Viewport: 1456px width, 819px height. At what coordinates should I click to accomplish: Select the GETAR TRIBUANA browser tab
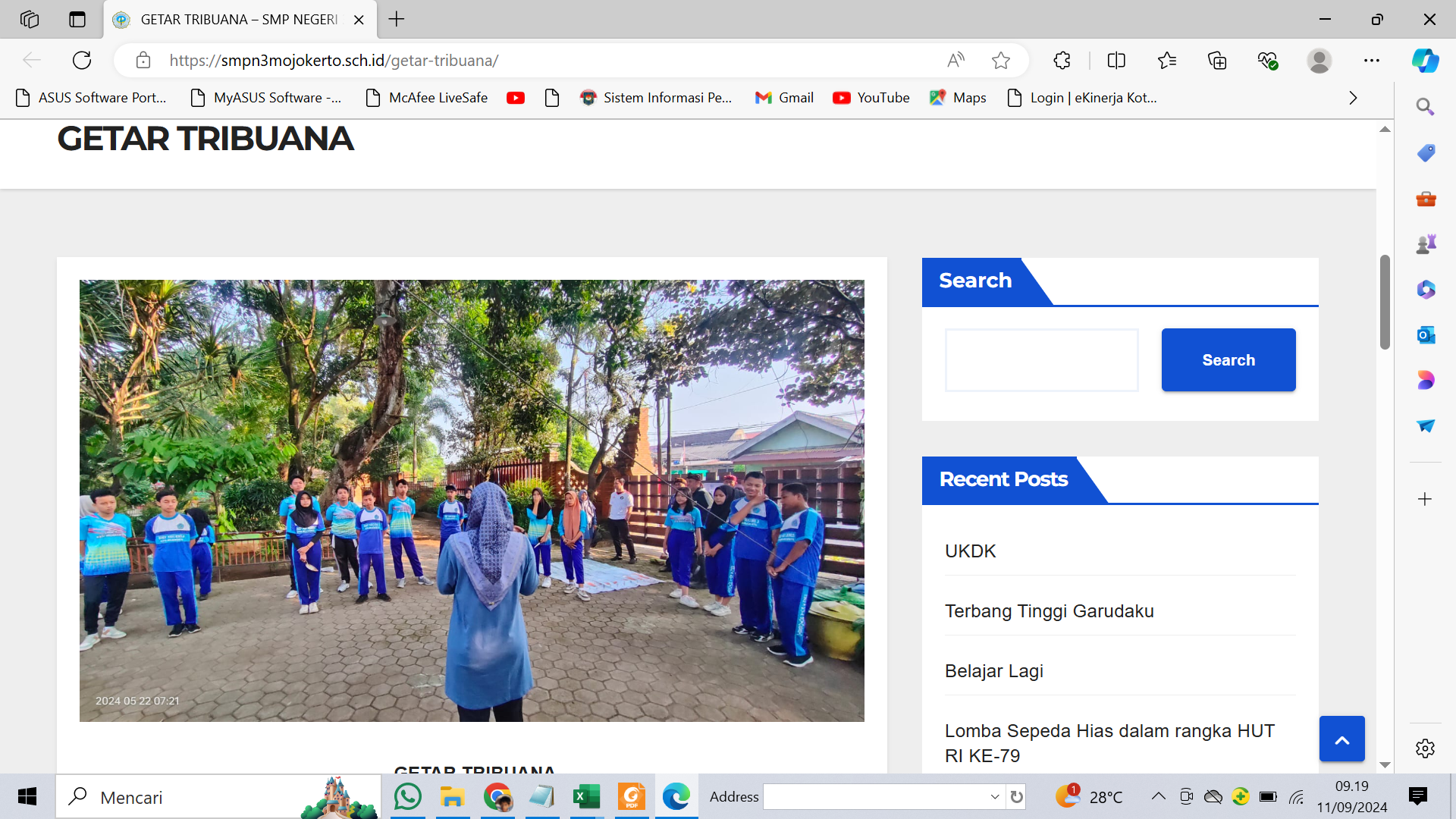239,20
